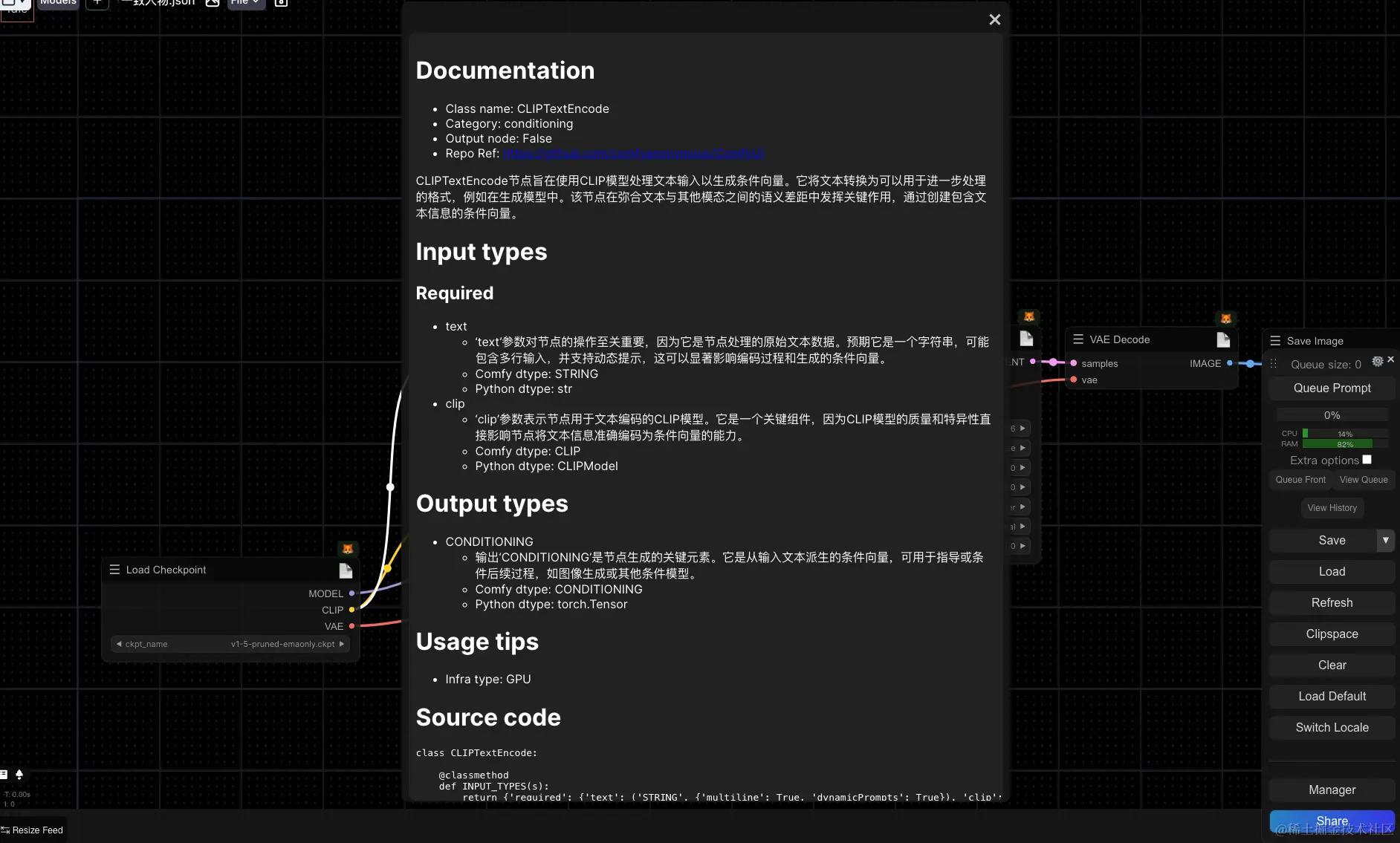Click fox icon on partially hidden node
This screenshot has height=843, width=1400.
click(x=1029, y=317)
